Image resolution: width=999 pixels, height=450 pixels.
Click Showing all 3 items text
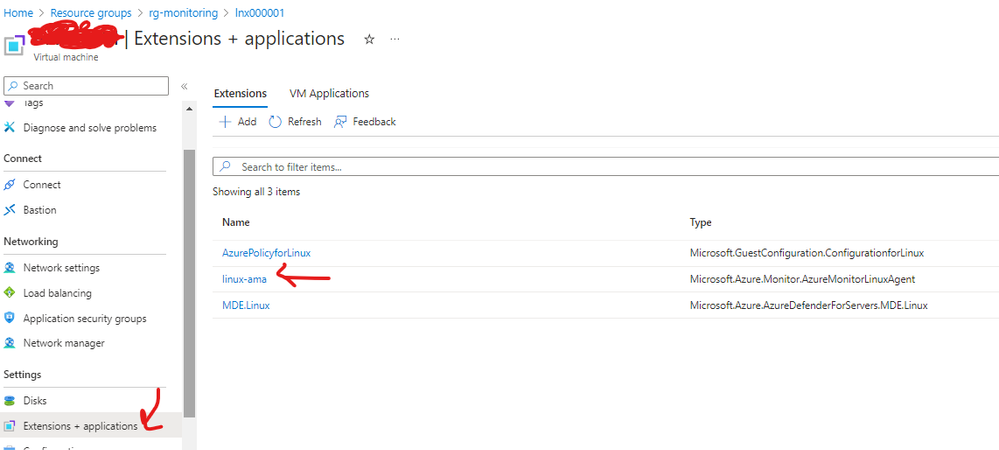(256, 191)
